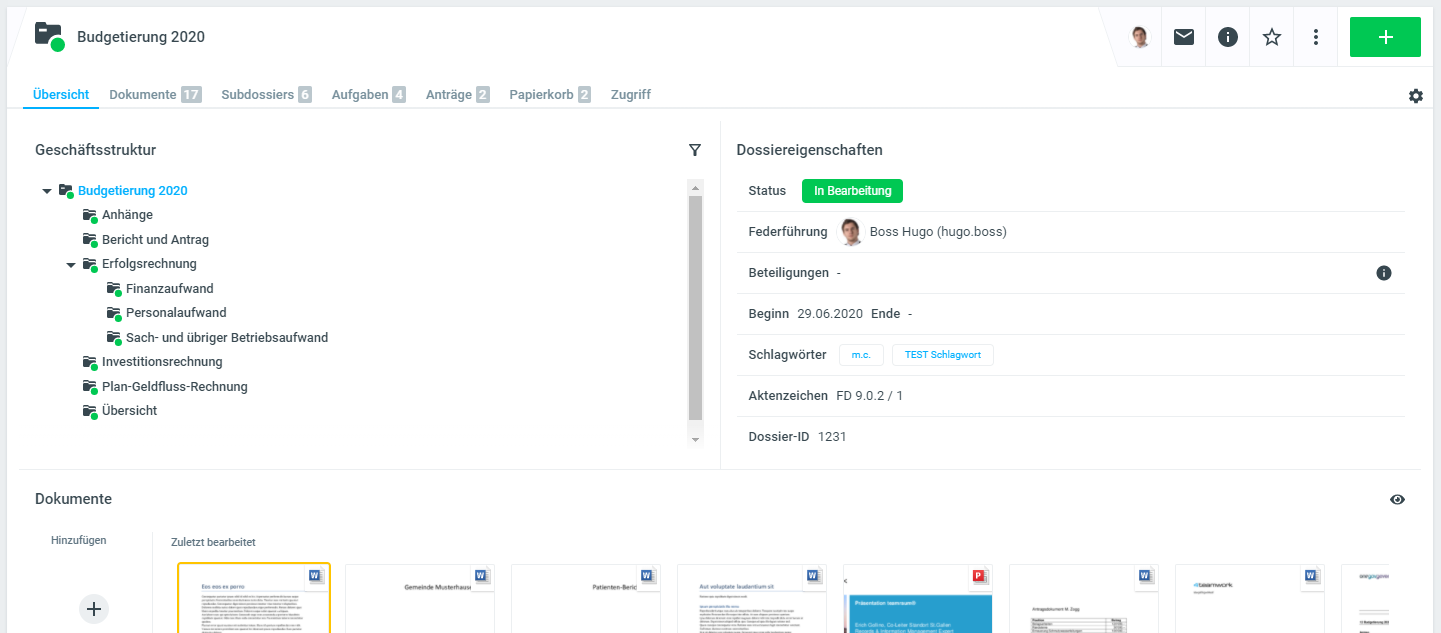The image size is (1441, 633).
Task: Click the In Bearbeitung status badge
Action: pyautogui.click(x=852, y=191)
